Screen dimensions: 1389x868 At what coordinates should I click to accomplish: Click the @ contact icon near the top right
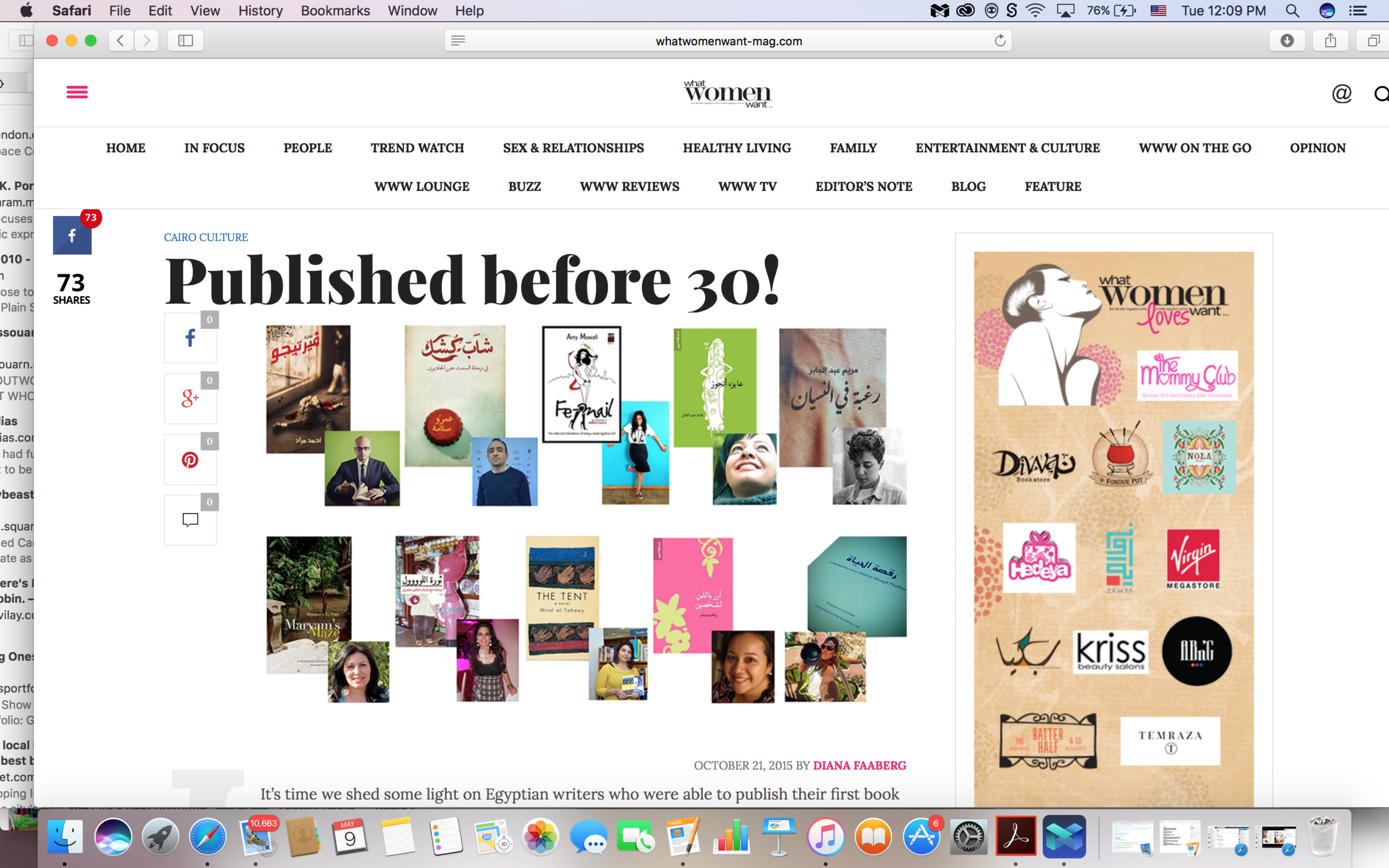click(1341, 93)
